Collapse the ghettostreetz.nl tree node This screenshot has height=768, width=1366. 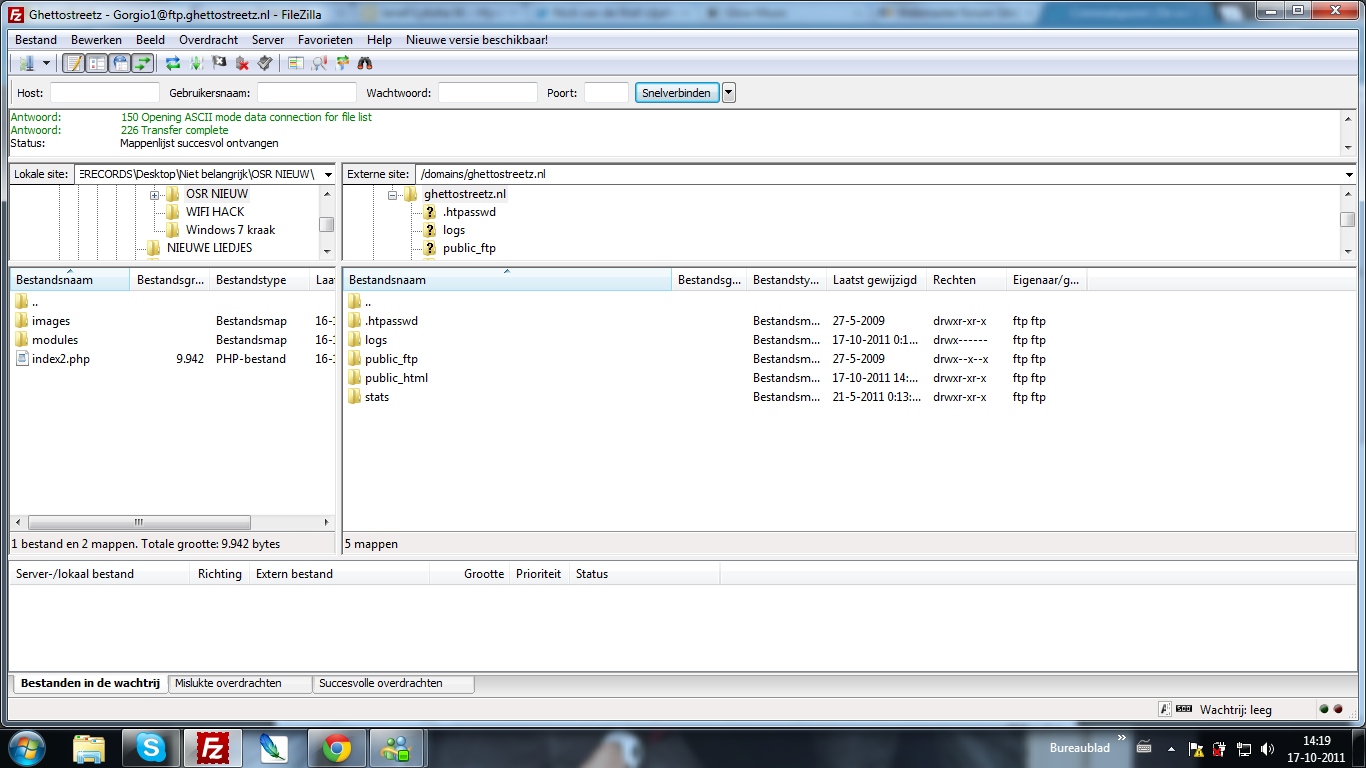point(393,194)
